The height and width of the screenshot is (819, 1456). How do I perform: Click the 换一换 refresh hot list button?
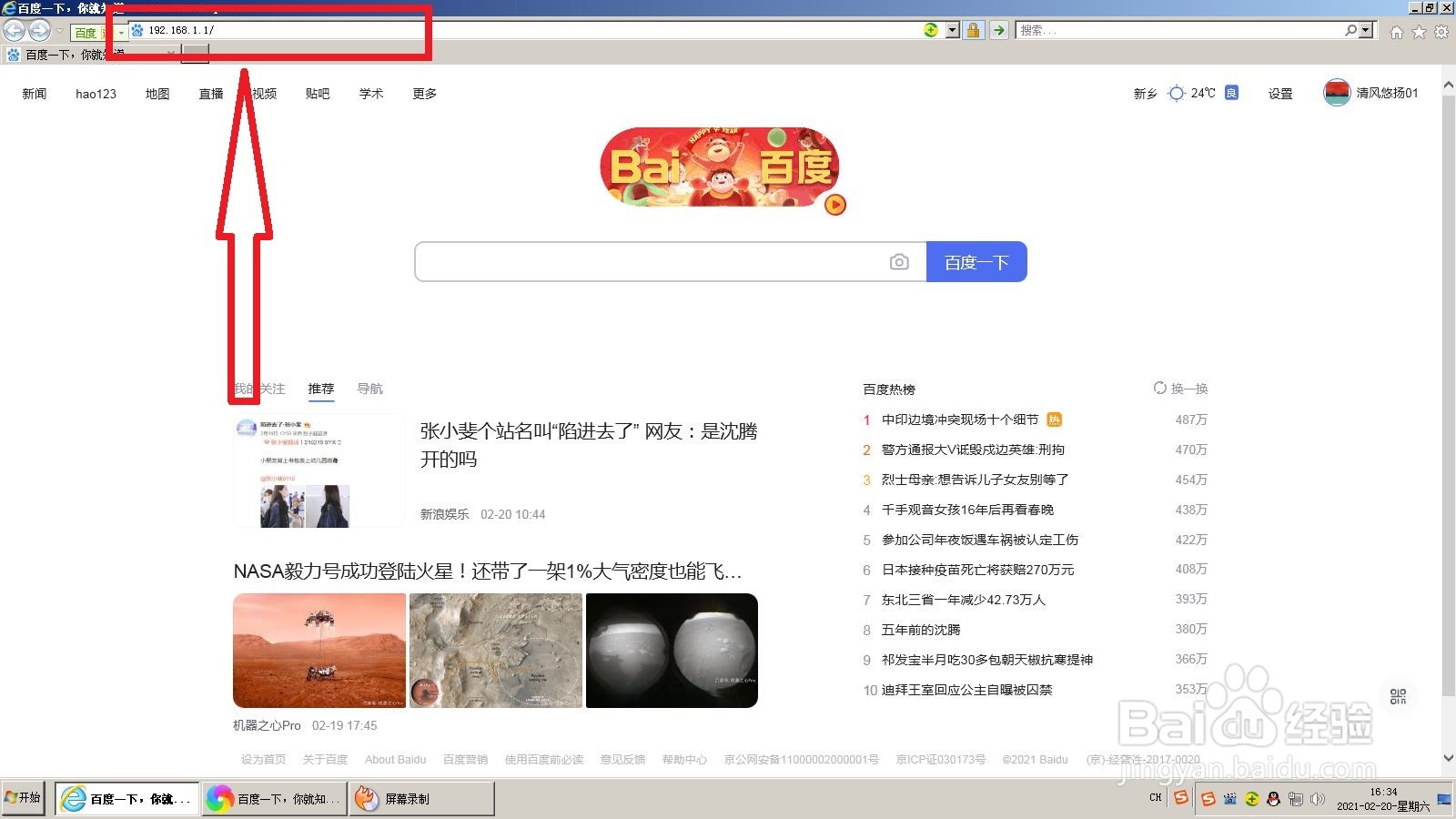tap(1180, 389)
